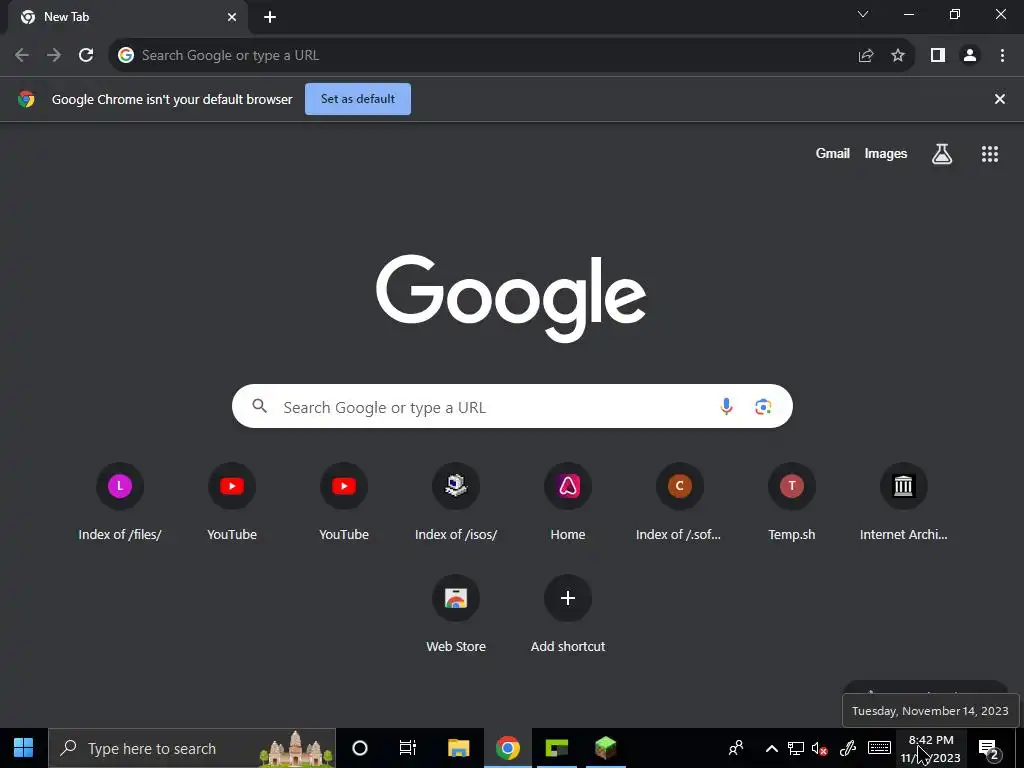Click the Chrome taskbar icon
The width and height of the screenshot is (1024, 768).
507,748
